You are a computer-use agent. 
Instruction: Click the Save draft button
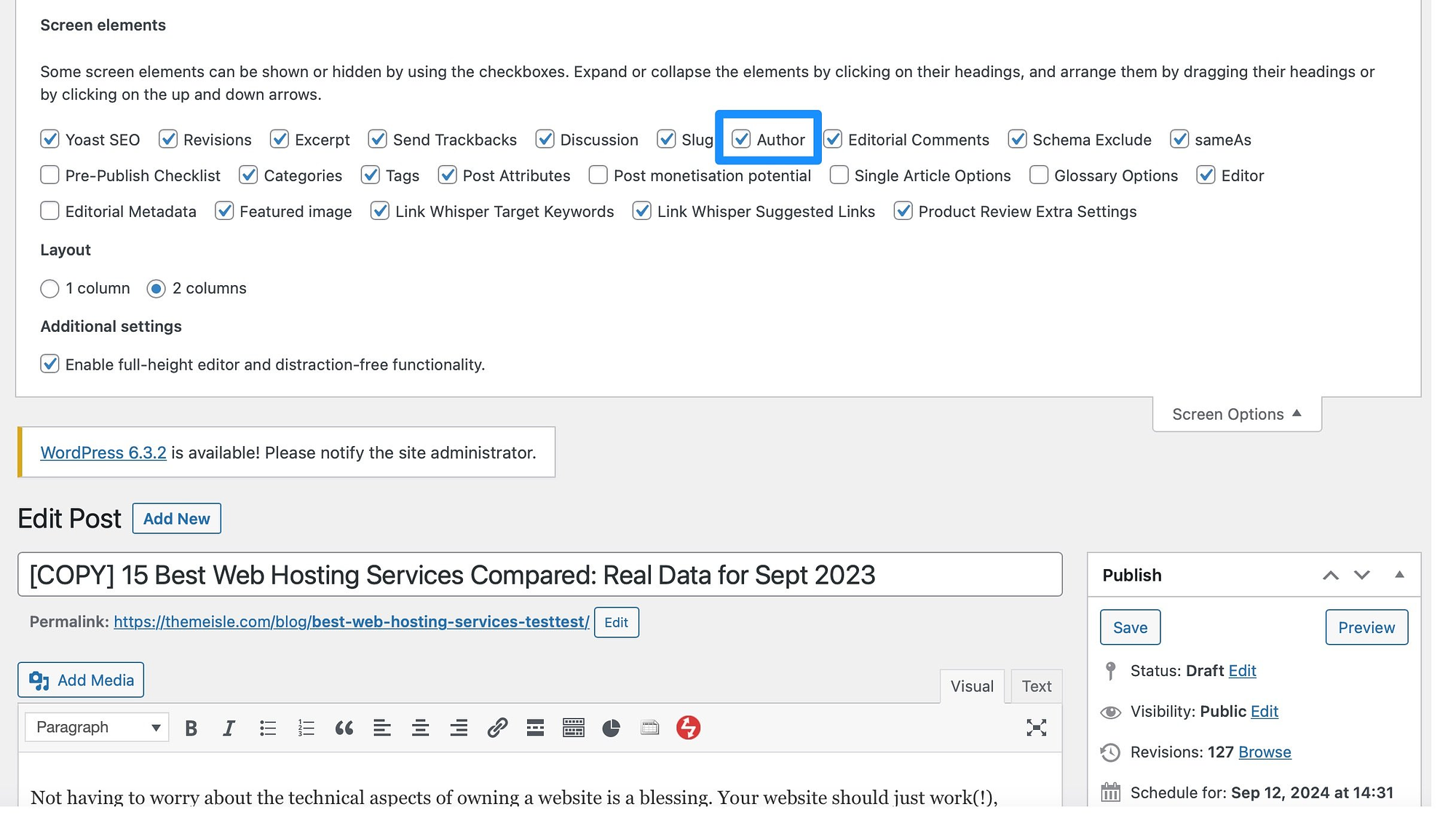pos(1131,627)
